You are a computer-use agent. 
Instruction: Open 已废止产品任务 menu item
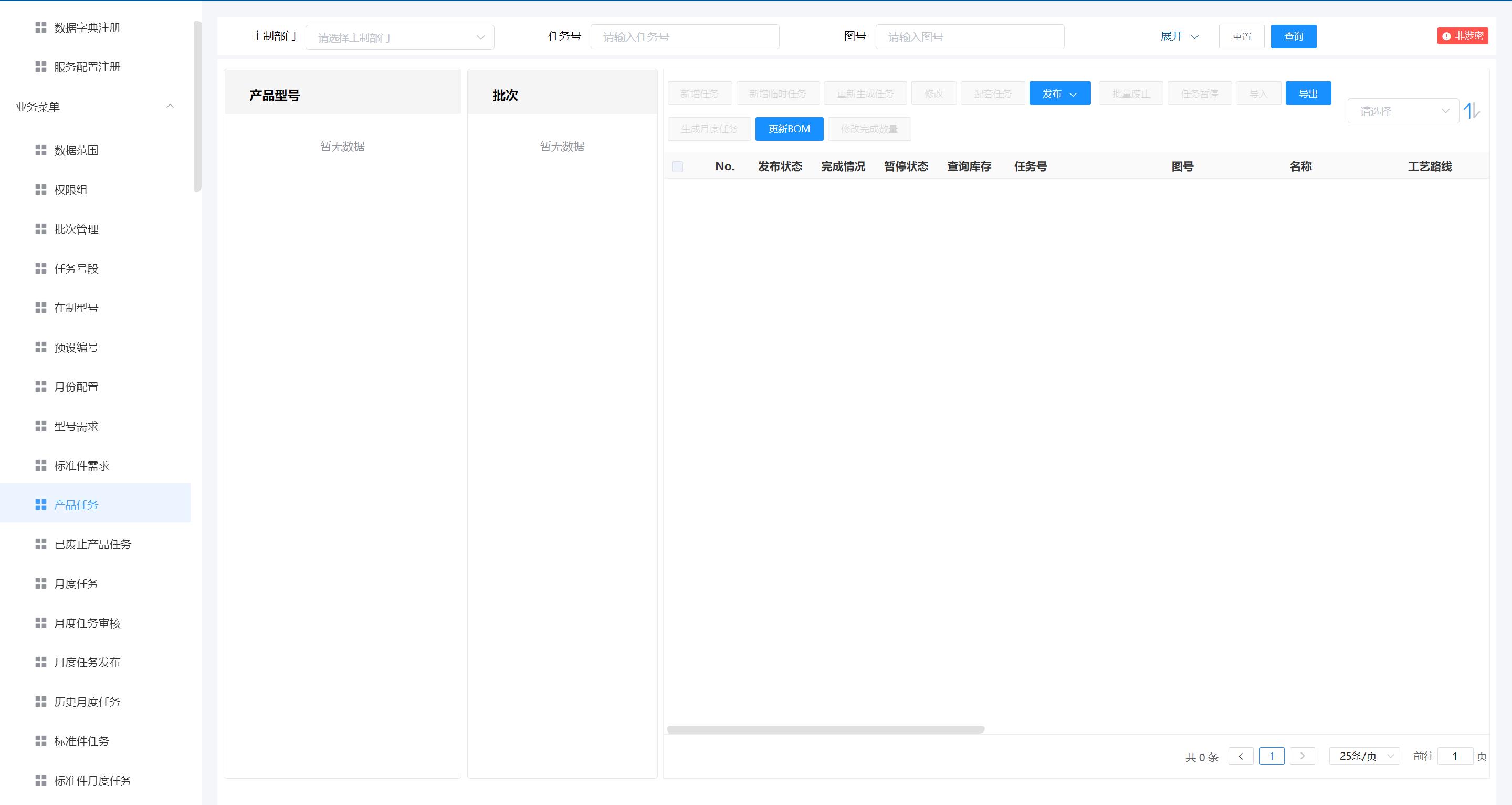tap(95, 543)
